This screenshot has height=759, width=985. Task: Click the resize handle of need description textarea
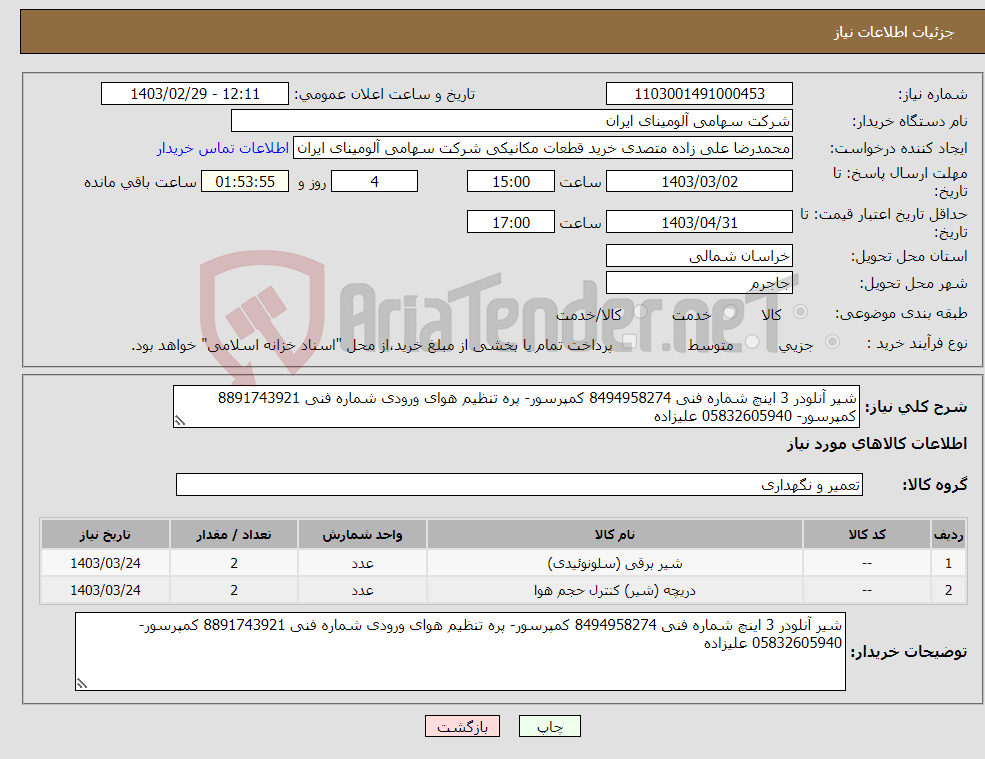tap(180, 421)
